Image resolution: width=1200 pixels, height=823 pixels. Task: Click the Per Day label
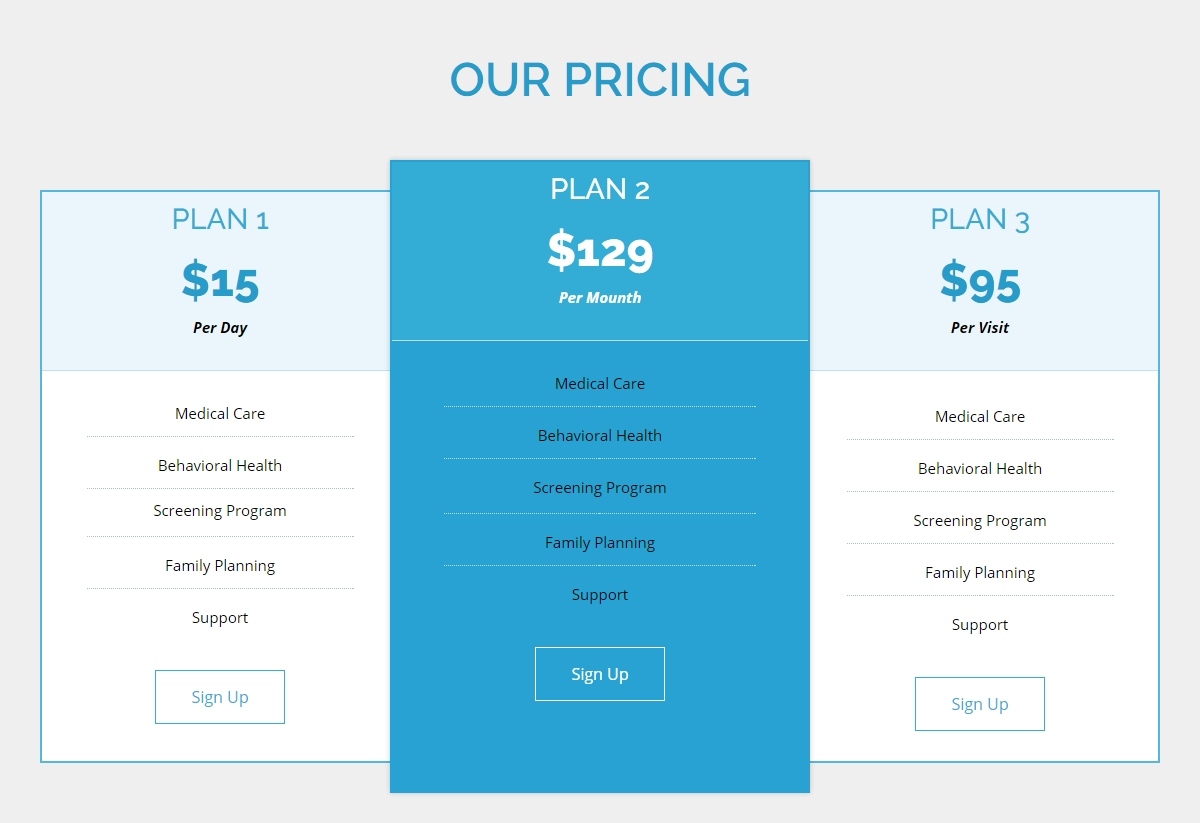[x=220, y=328]
